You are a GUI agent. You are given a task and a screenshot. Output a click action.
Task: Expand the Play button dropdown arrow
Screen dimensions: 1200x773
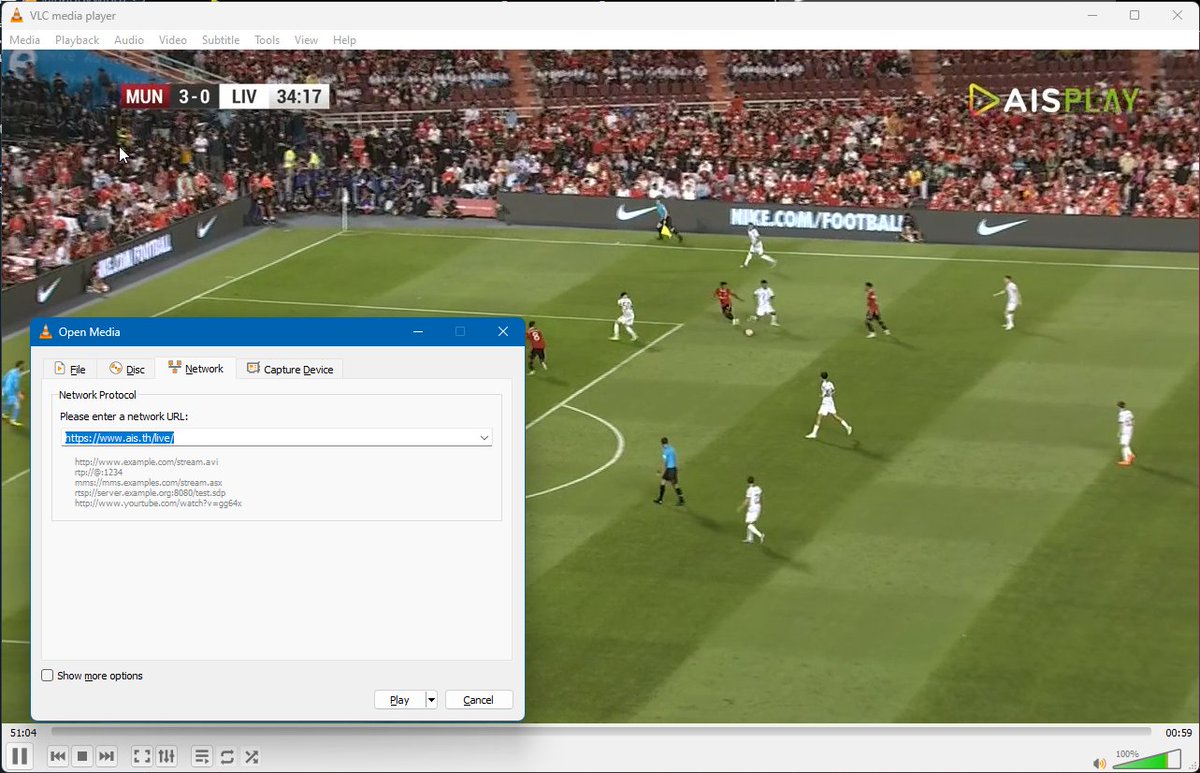tap(432, 700)
